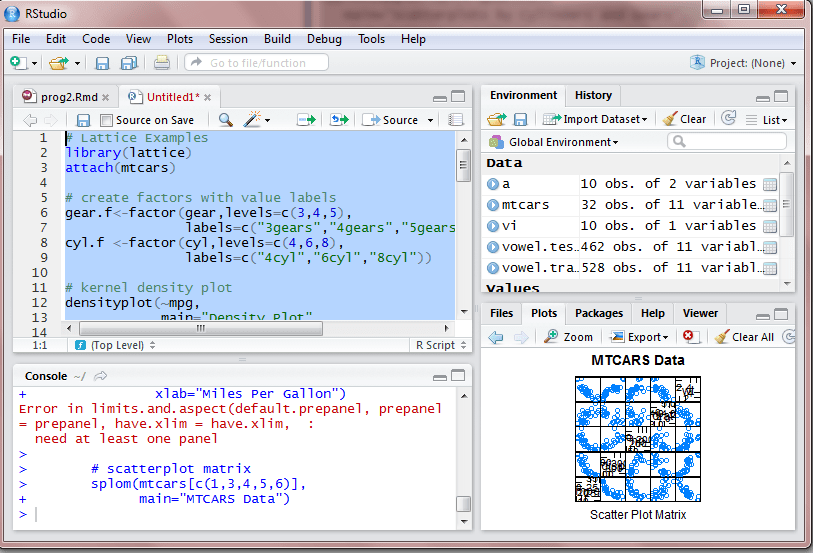Expand the vowel.tra data frame arrow

pyautogui.click(x=493, y=268)
